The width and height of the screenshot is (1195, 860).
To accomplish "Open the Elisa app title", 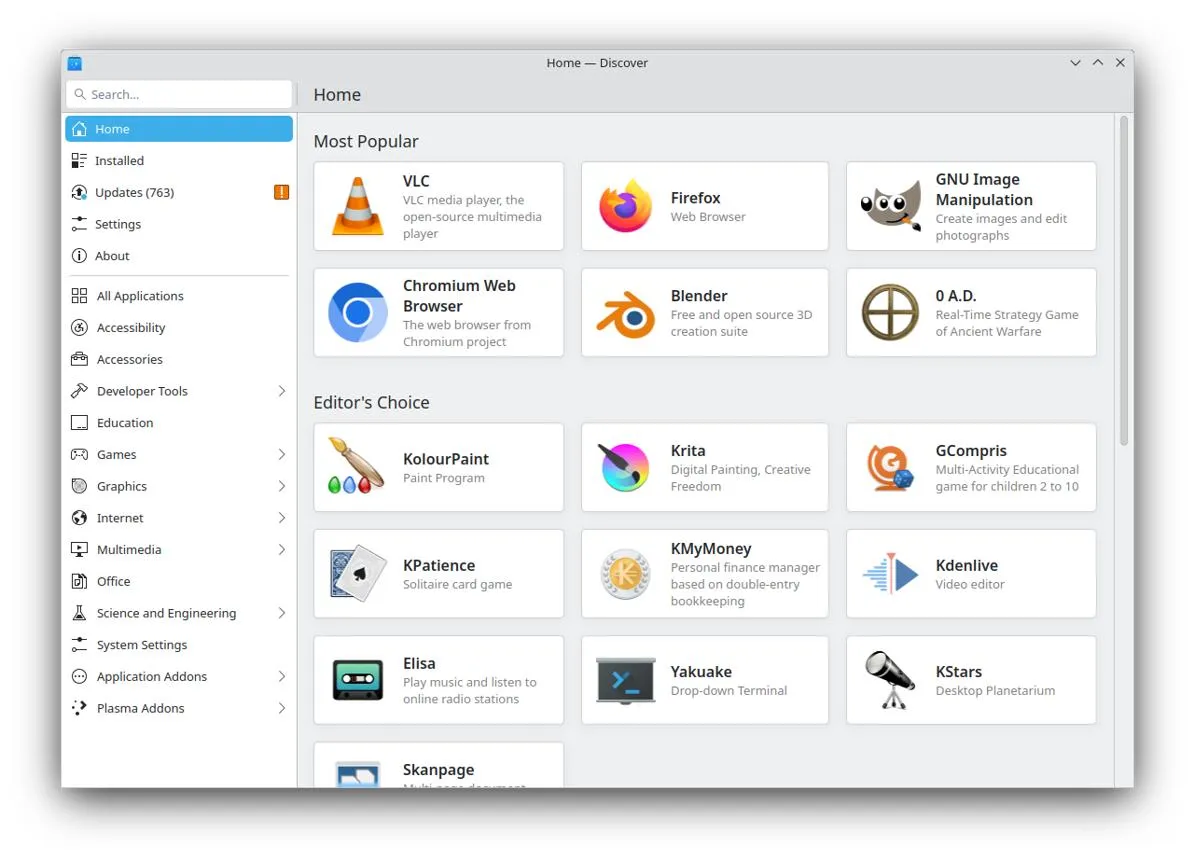I will pos(419,663).
